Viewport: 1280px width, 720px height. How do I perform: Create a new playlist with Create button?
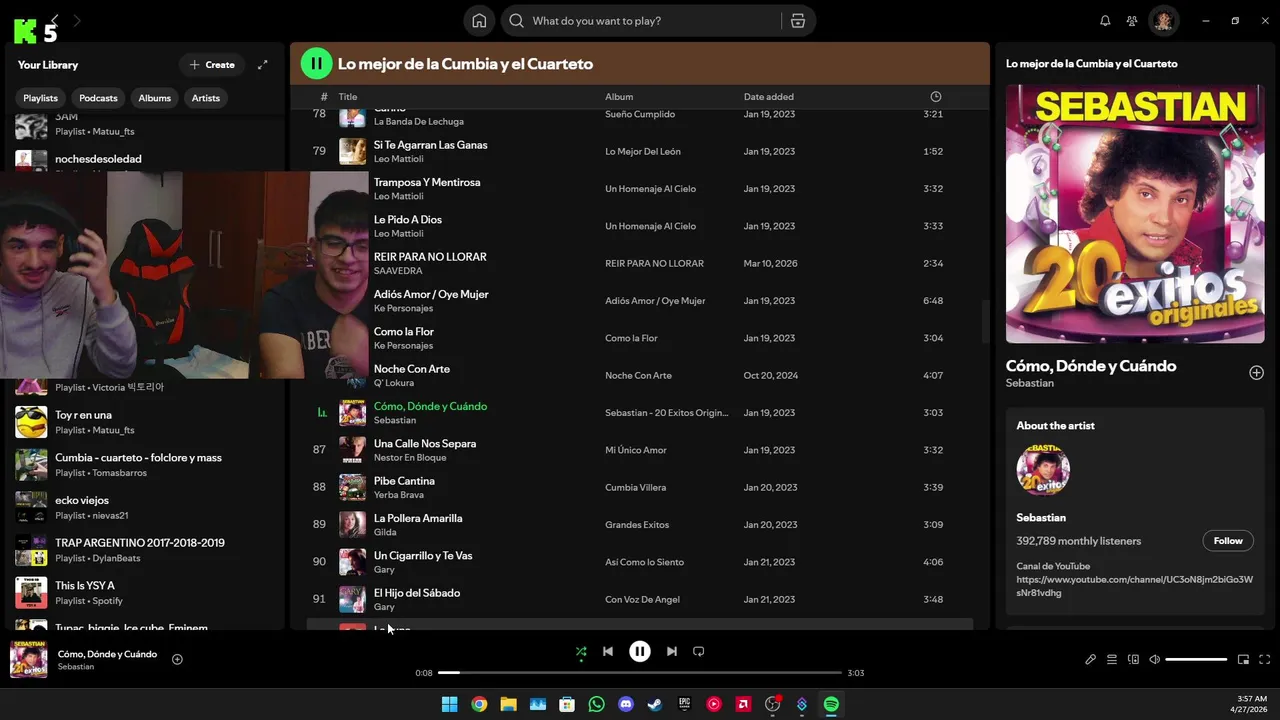(x=212, y=65)
